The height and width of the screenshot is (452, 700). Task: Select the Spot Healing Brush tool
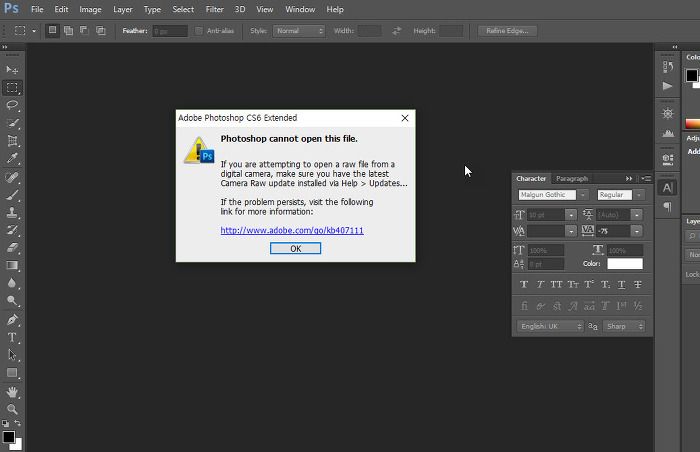coord(12,178)
